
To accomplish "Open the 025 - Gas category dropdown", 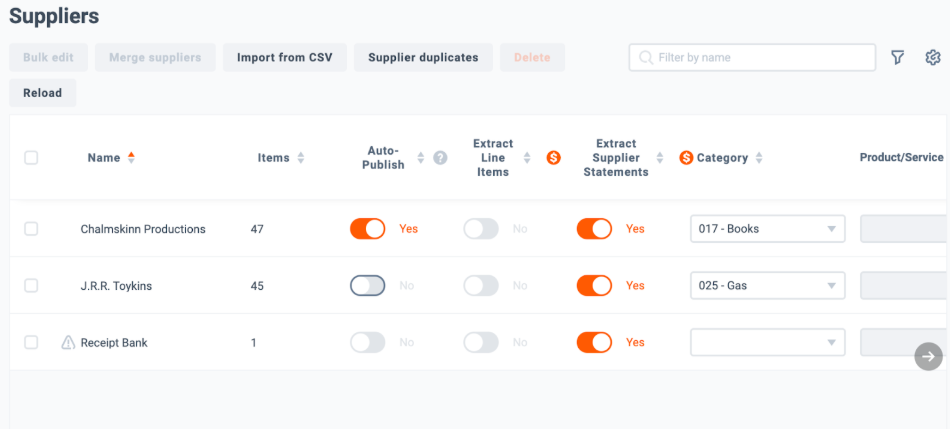I will coord(767,286).
